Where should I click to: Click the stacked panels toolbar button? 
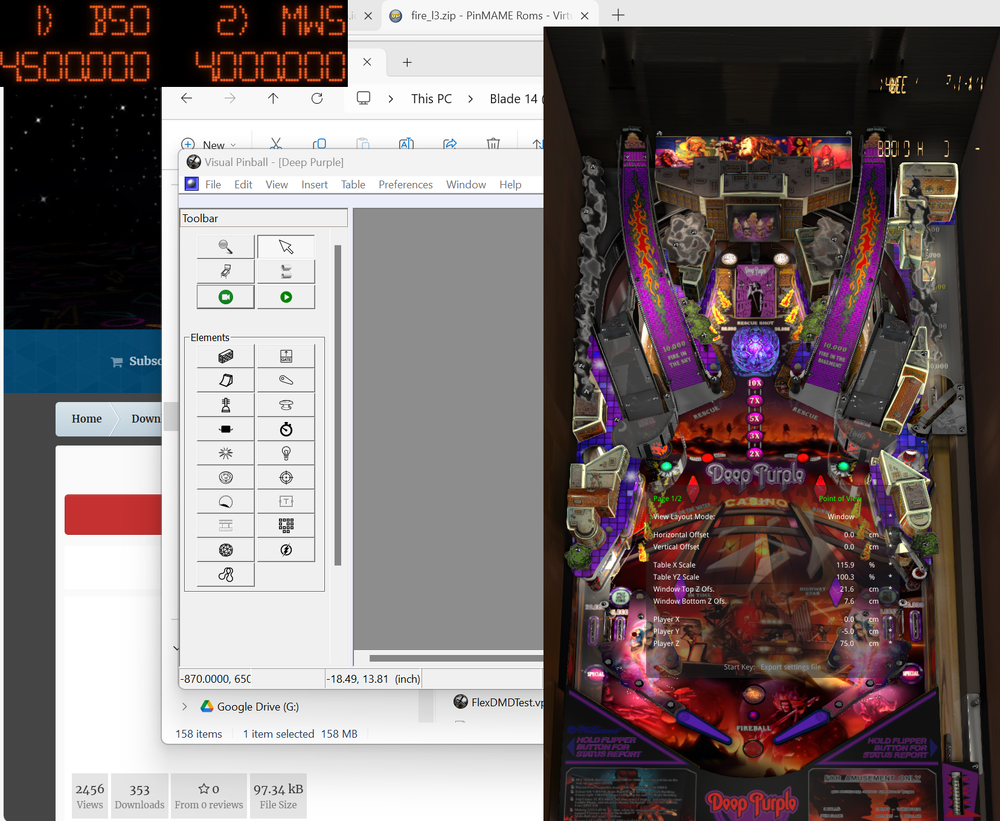click(286, 272)
